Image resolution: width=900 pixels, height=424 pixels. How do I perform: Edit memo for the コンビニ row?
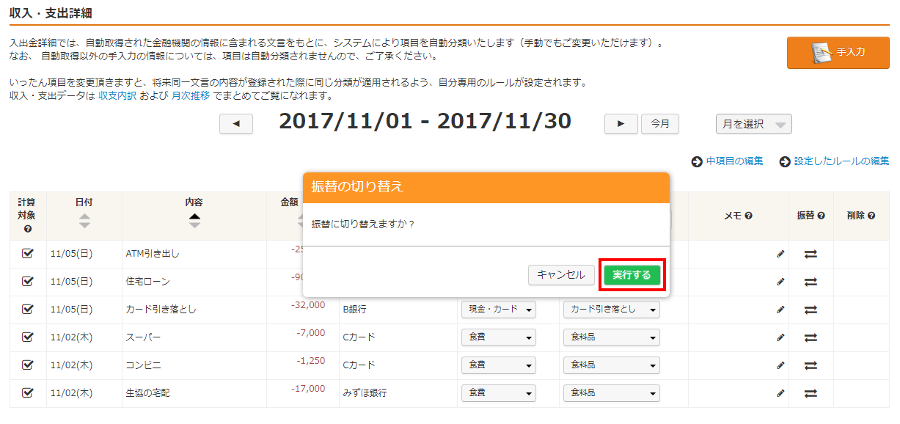pyautogui.click(x=781, y=366)
